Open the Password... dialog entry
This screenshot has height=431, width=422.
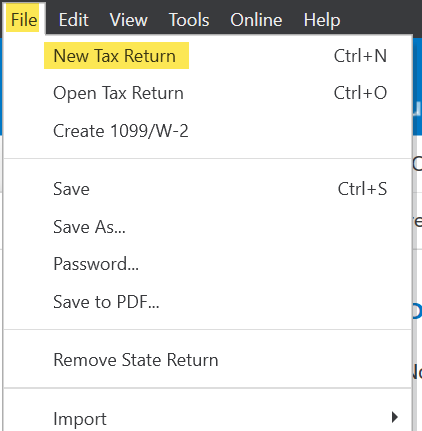point(208,264)
